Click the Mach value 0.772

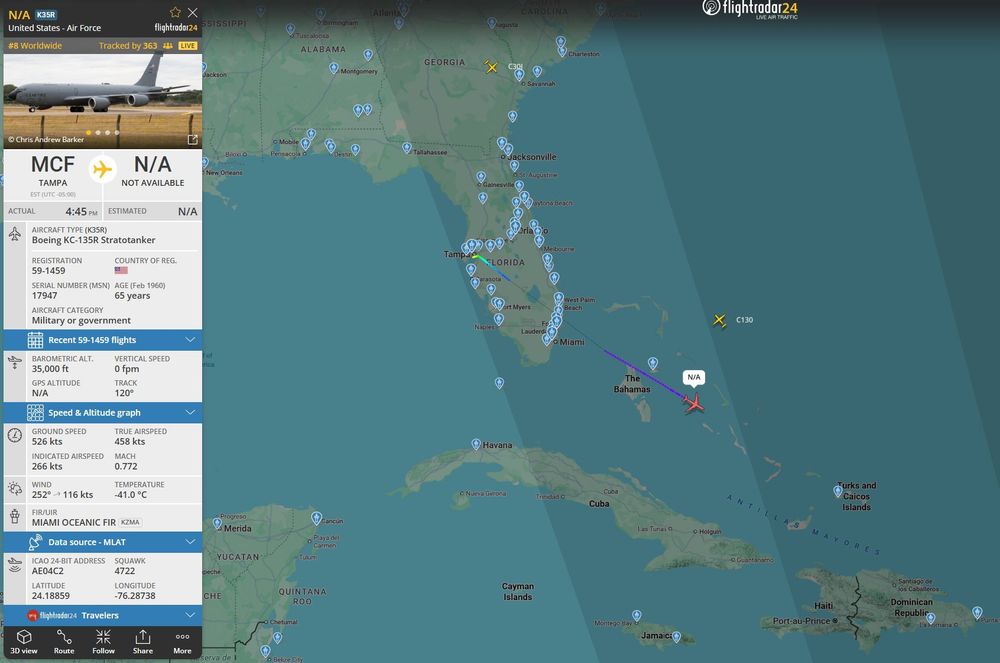[x=126, y=467]
